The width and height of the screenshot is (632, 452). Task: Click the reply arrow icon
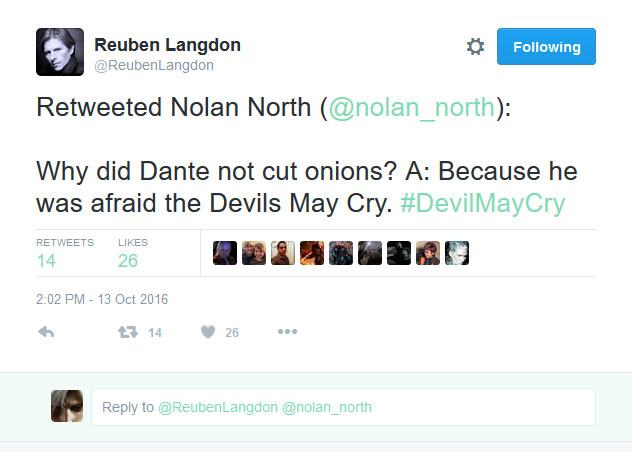point(45,332)
